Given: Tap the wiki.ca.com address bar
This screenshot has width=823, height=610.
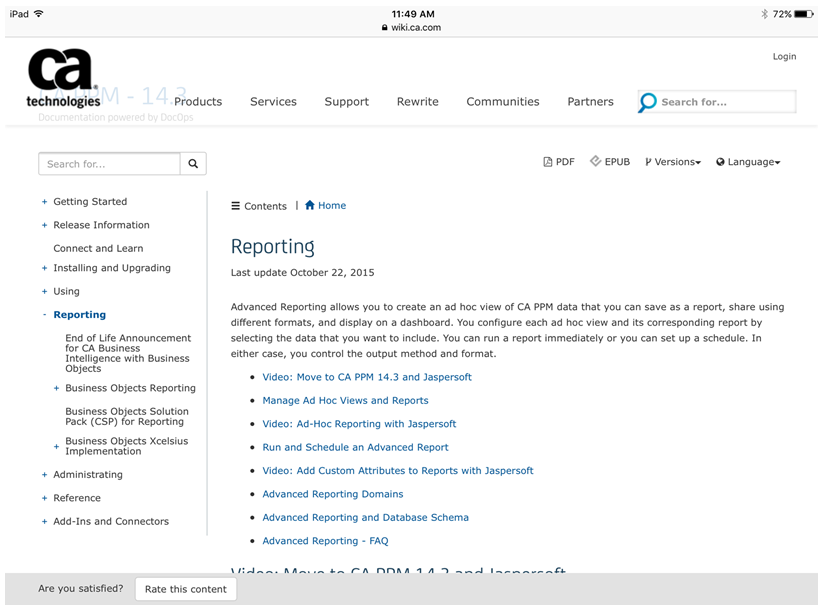Looking at the screenshot, I should [x=412, y=27].
